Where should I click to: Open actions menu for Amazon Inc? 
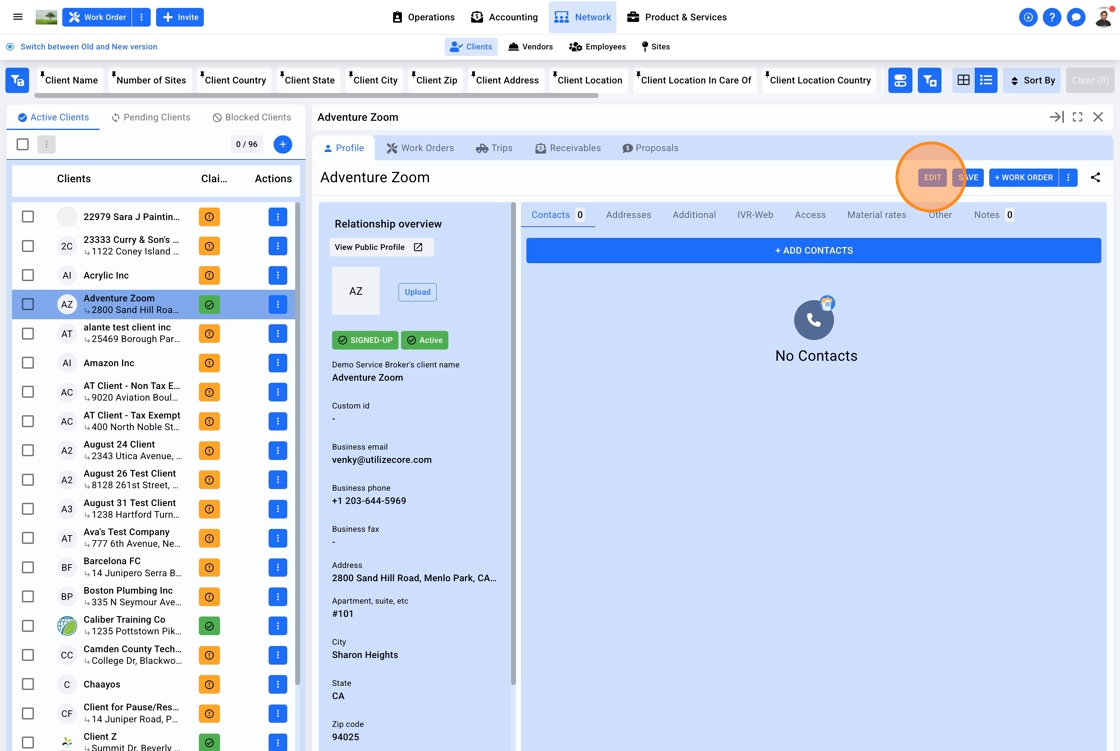pos(278,363)
